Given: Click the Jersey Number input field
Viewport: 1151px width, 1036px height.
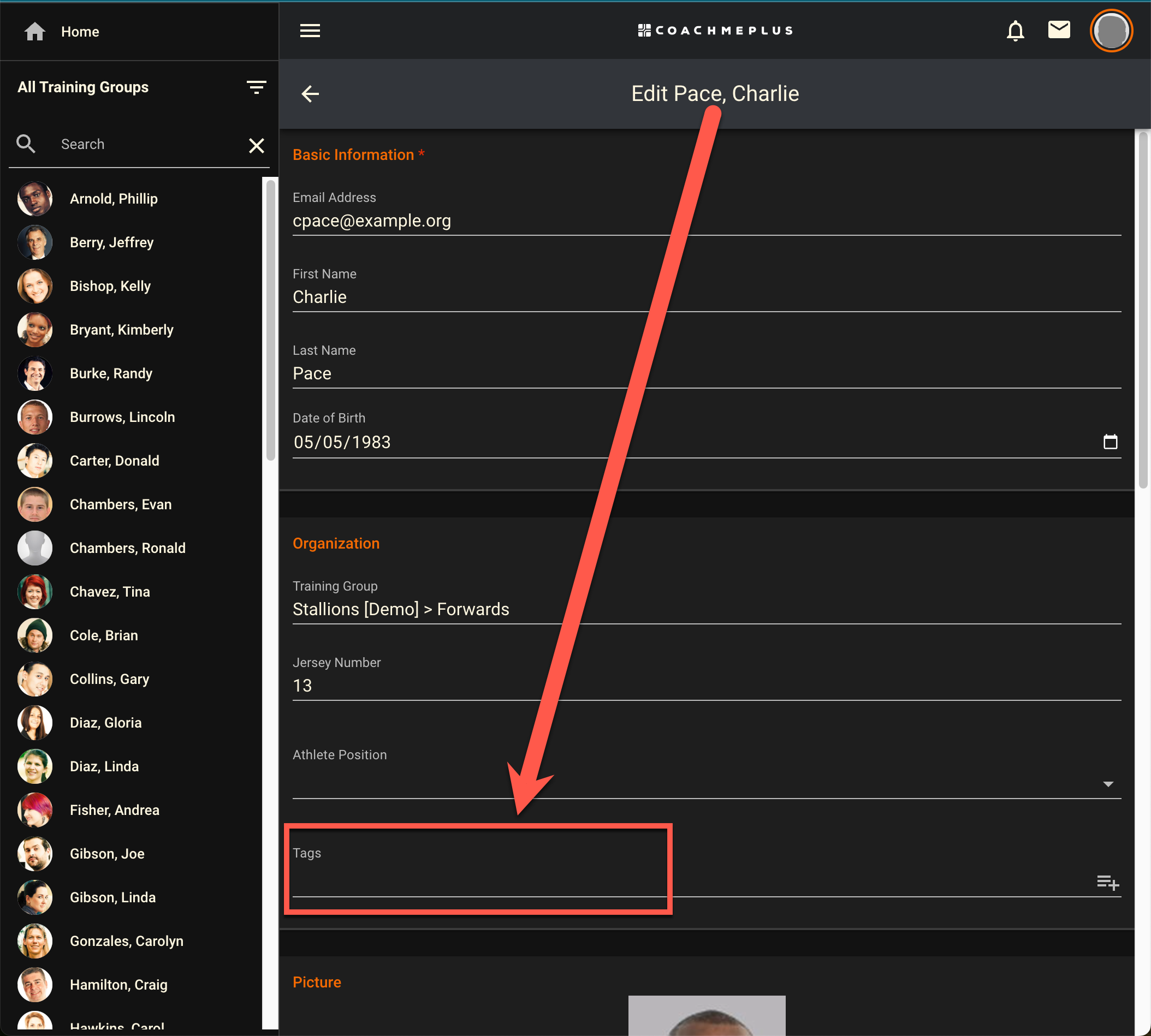Looking at the screenshot, I should pos(706,686).
